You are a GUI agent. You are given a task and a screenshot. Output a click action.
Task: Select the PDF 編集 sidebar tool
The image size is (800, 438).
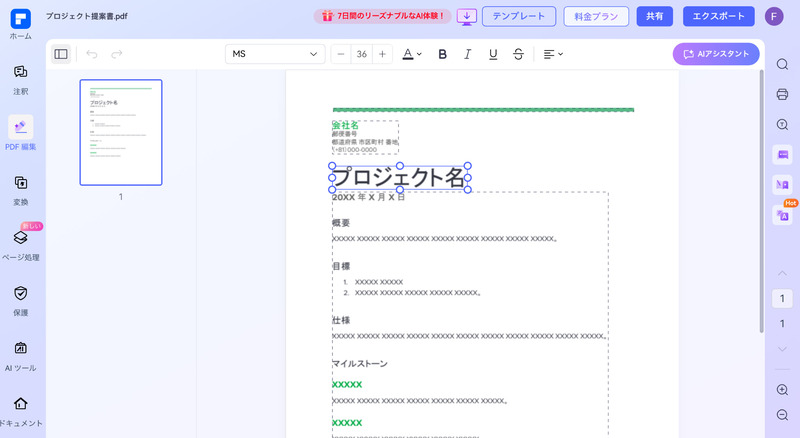[20, 133]
